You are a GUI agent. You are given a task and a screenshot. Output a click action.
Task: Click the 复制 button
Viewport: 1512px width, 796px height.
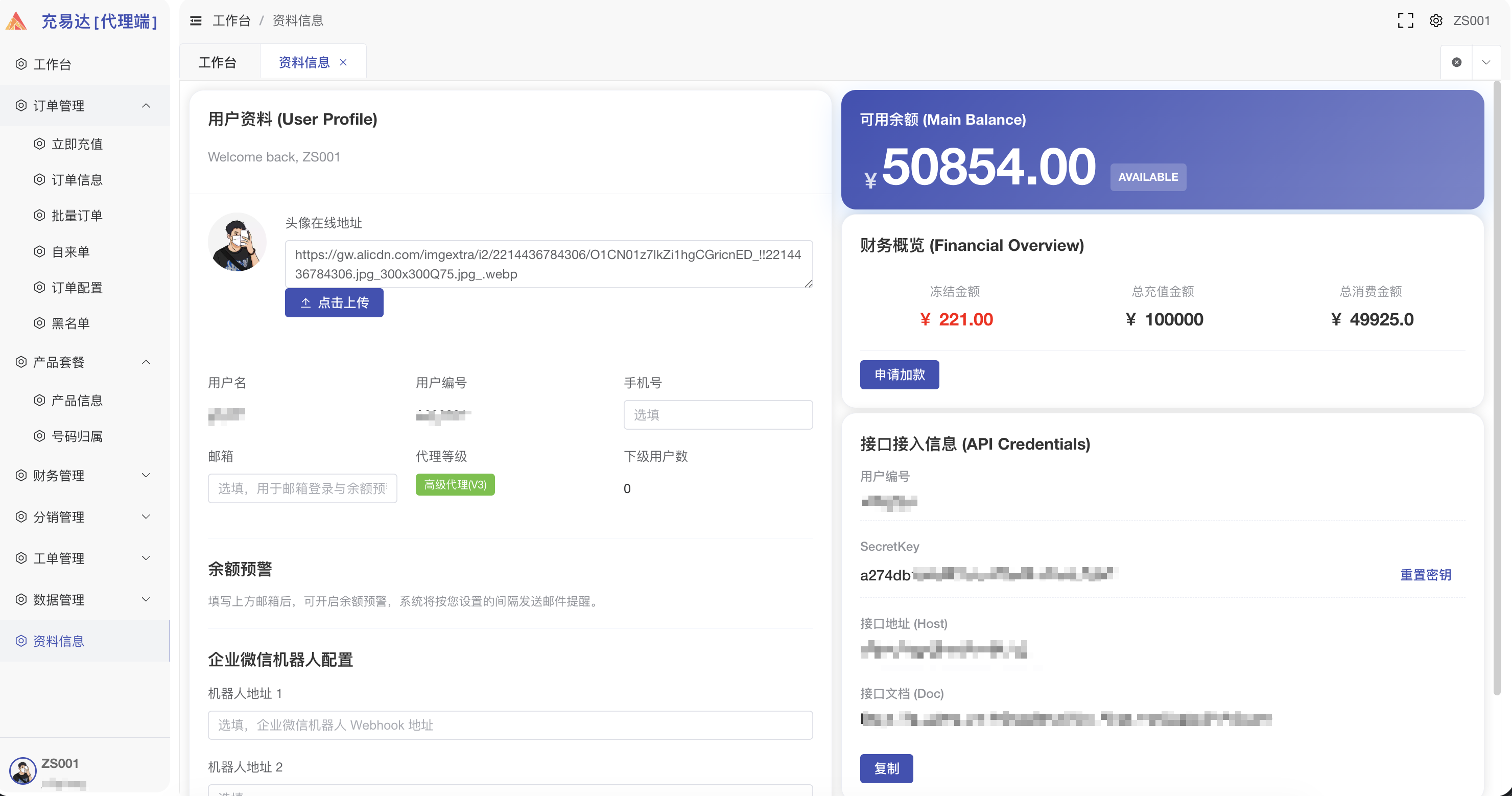(x=886, y=769)
